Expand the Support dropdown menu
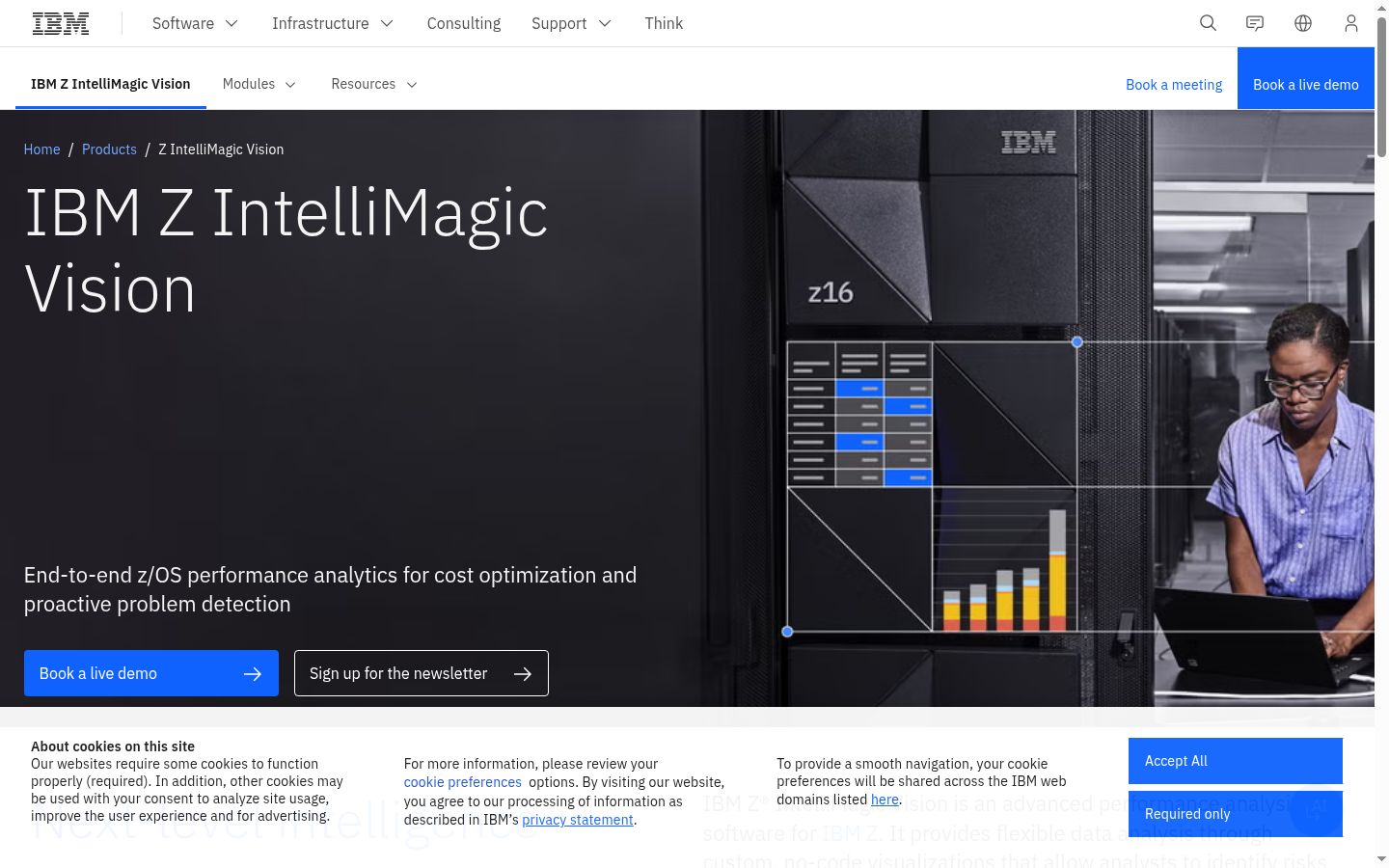The height and width of the screenshot is (868, 1389). (x=571, y=23)
